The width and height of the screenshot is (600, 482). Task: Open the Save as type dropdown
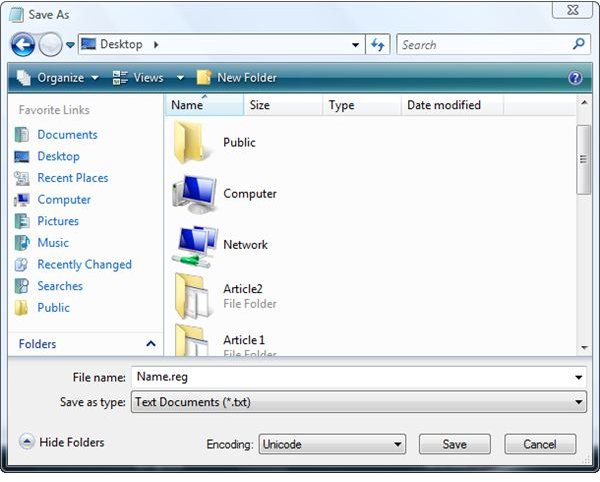(359, 402)
